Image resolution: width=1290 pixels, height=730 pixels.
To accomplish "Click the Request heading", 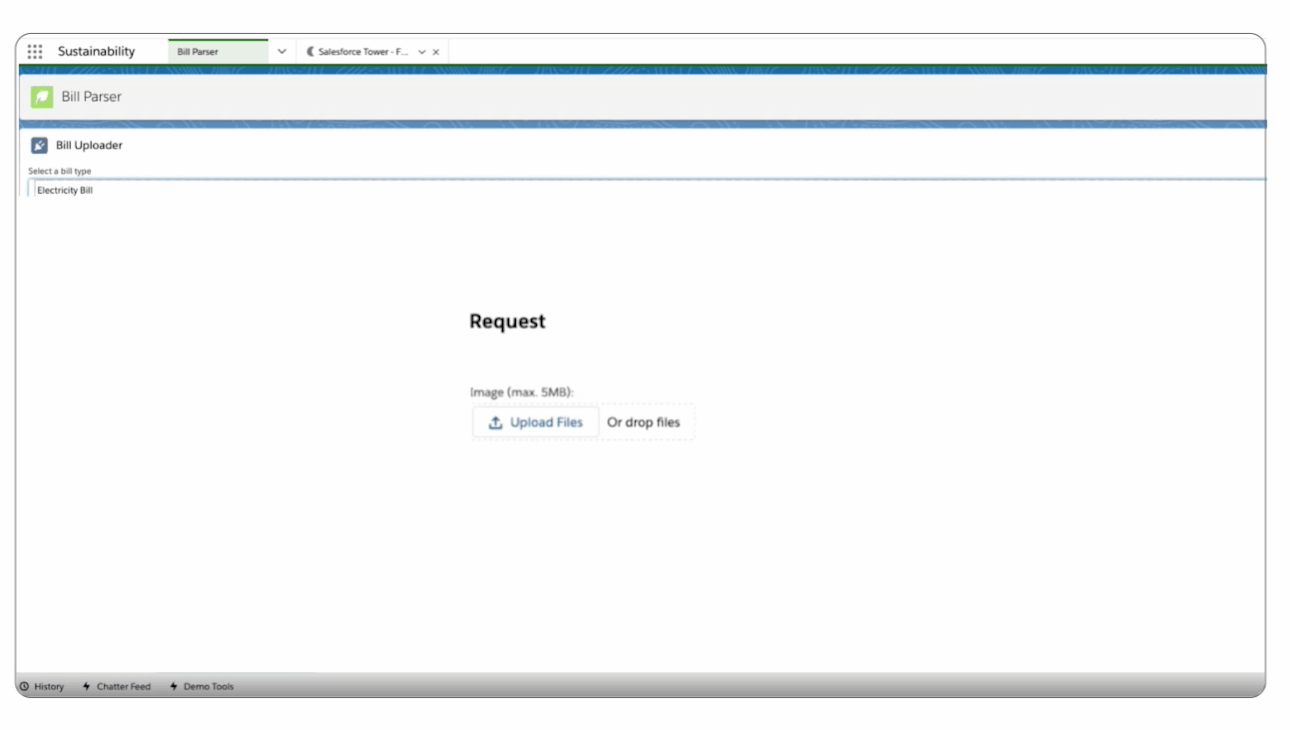I will pos(508,321).
